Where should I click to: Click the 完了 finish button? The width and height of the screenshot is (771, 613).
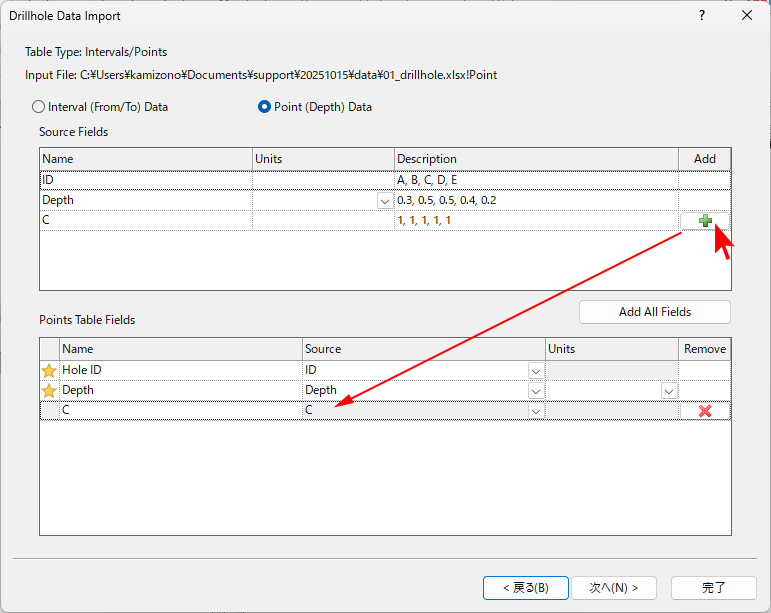[713, 587]
